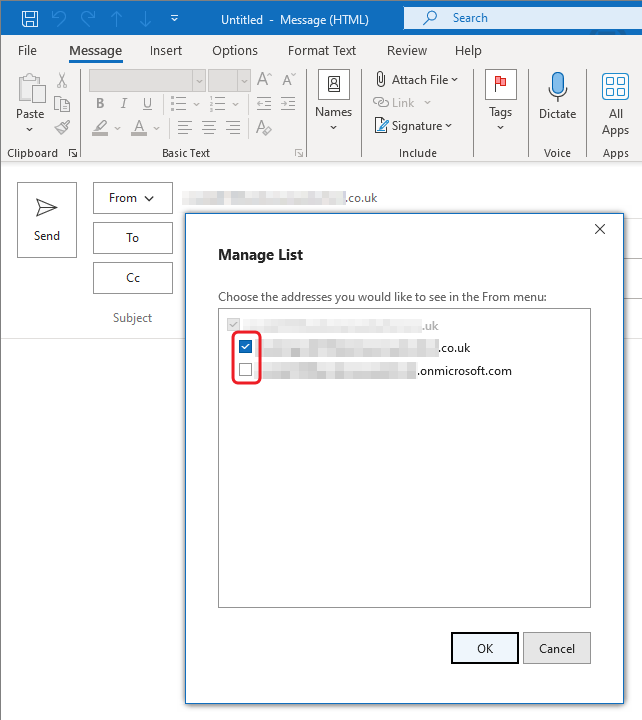Open the font size combo box

pos(229,81)
